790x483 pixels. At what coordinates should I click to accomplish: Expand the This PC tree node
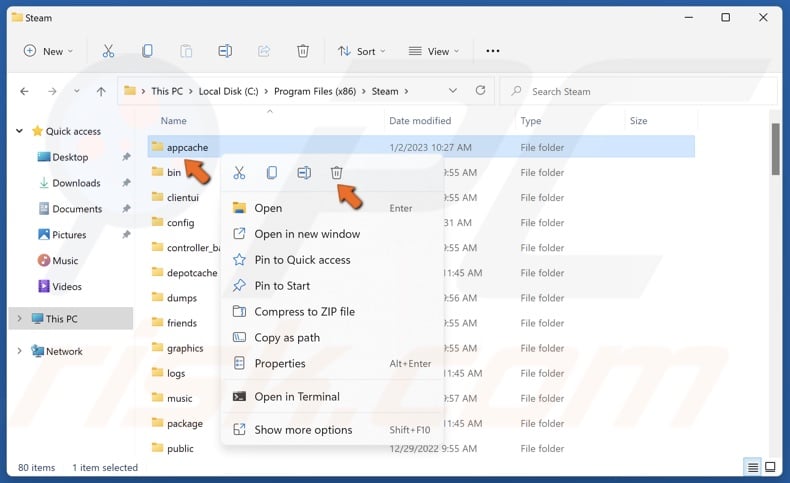tap(19, 318)
